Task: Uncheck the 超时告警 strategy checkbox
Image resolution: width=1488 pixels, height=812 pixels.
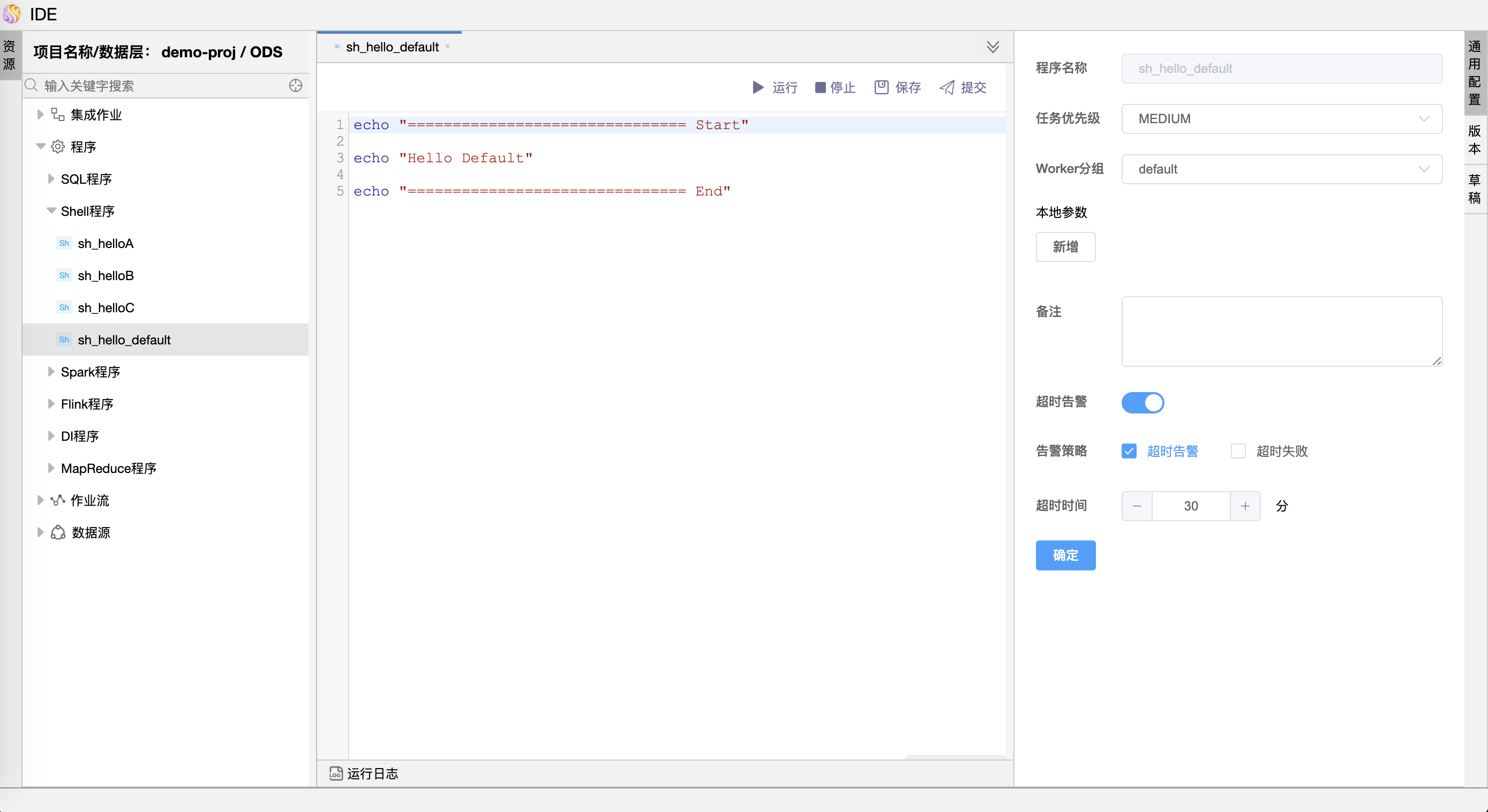Action: (1129, 451)
